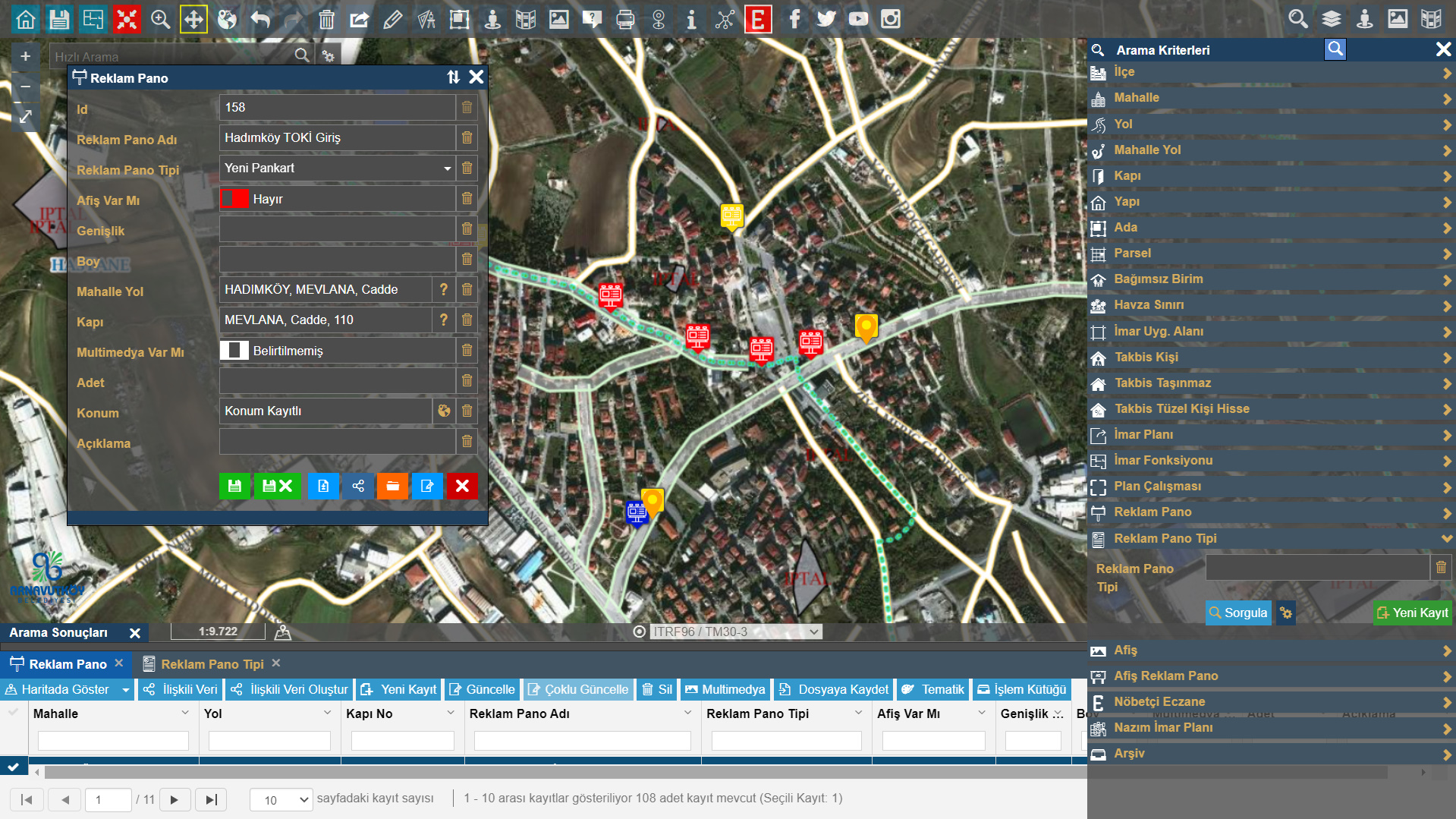
Task: Click Dosyaya Kaydet in results toolbar
Action: pyautogui.click(x=834, y=689)
